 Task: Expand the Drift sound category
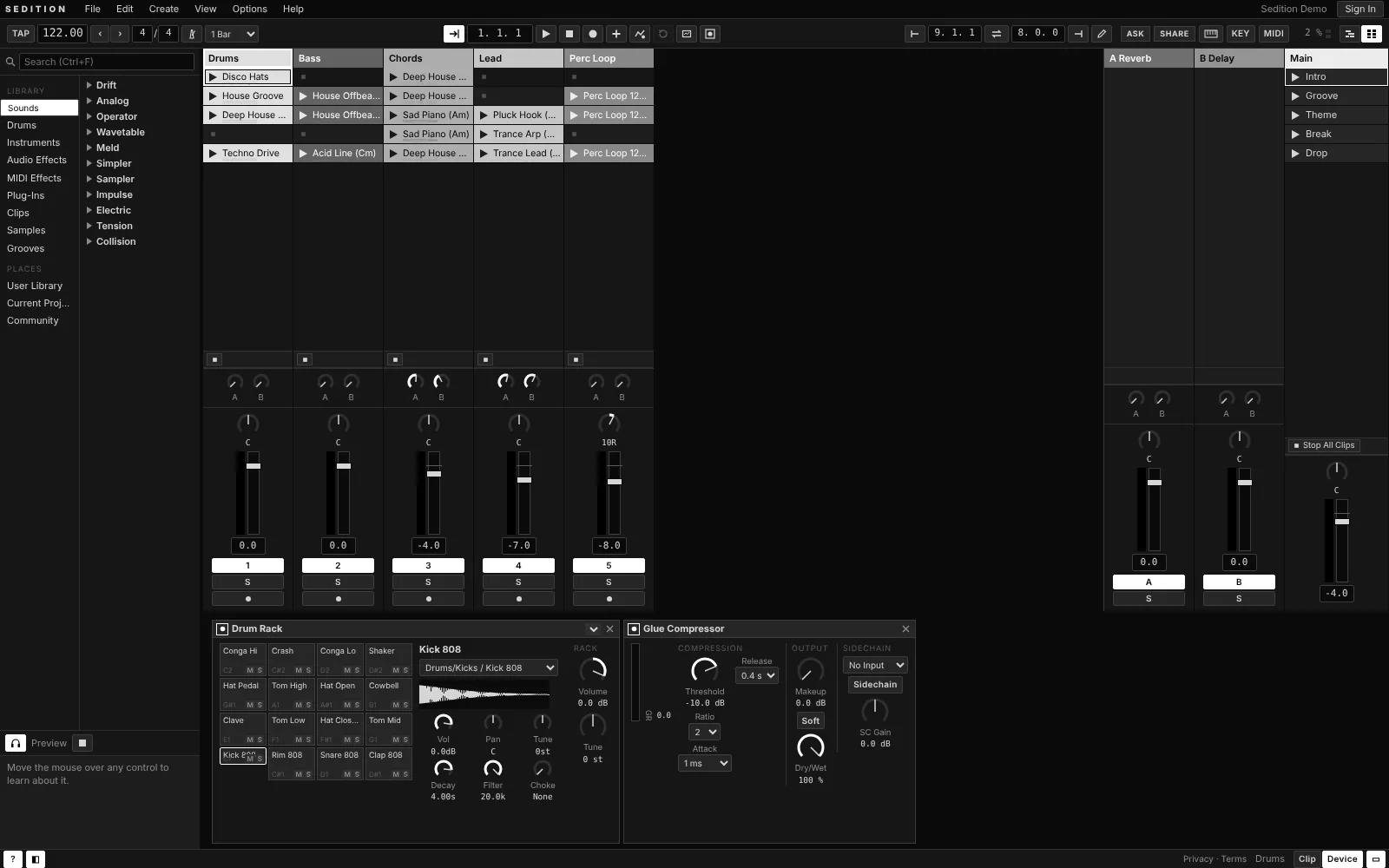pyautogui.click(x=89, y=85)
